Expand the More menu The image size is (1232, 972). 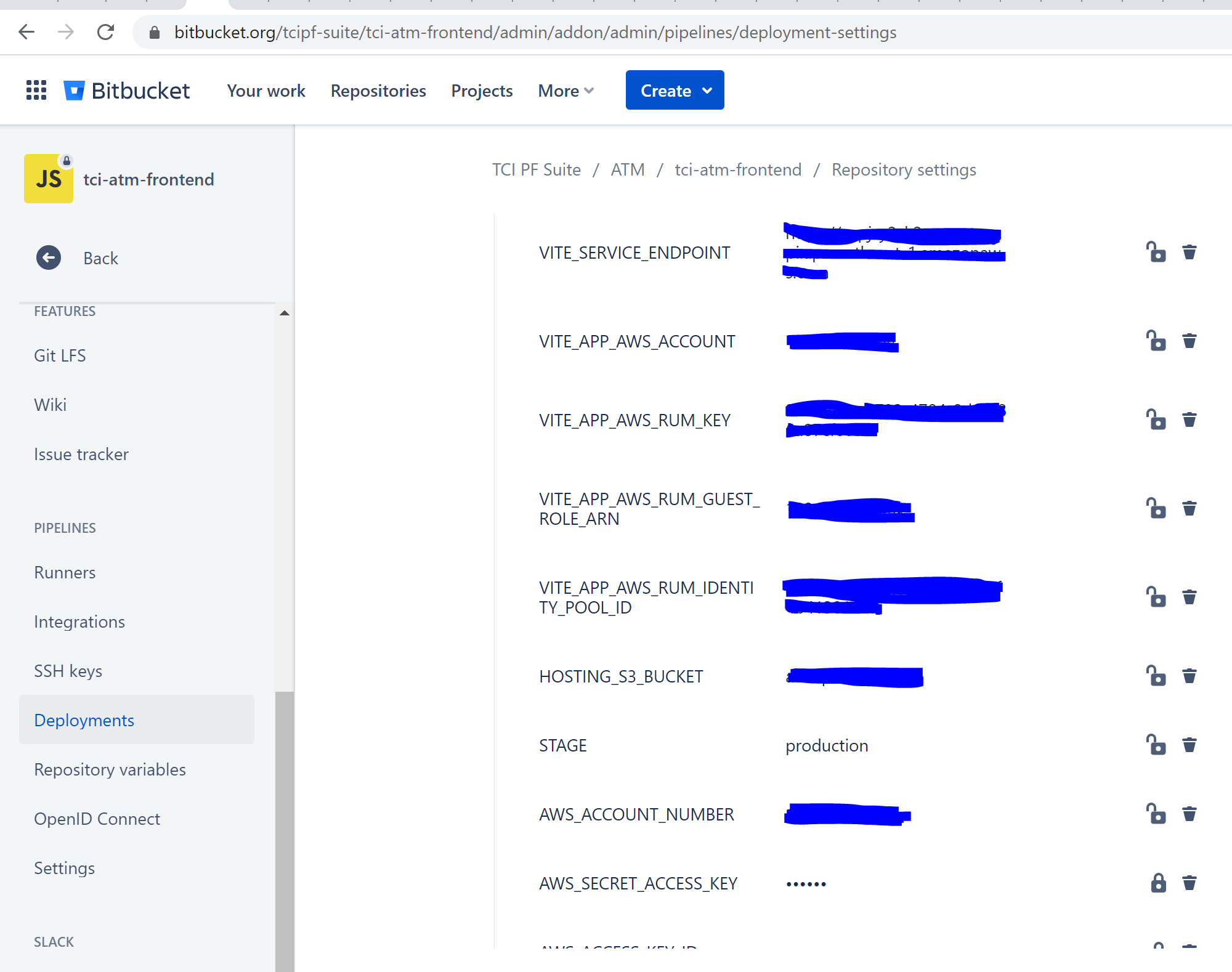coord(565,91)
